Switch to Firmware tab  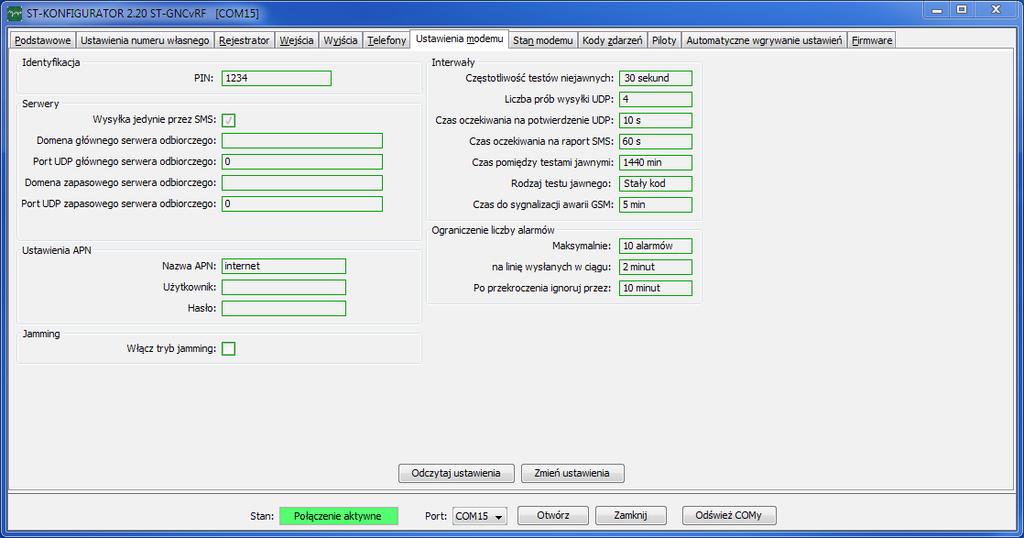872,40
